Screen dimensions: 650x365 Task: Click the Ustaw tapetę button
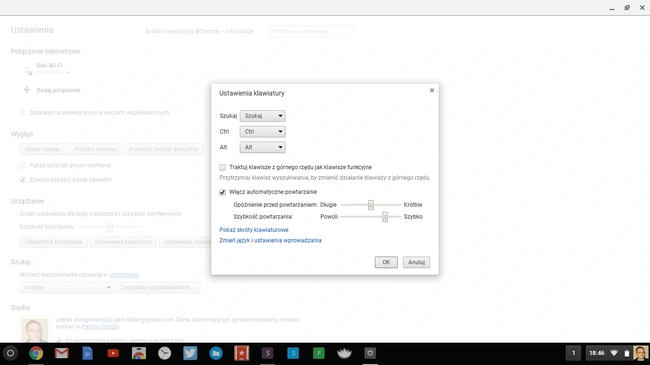tap(44, 149)
